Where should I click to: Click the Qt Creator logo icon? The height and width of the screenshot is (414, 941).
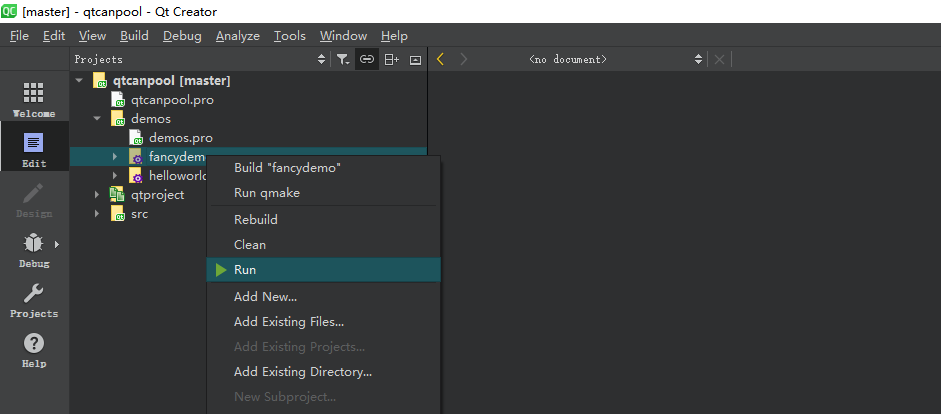click(9, 11)
